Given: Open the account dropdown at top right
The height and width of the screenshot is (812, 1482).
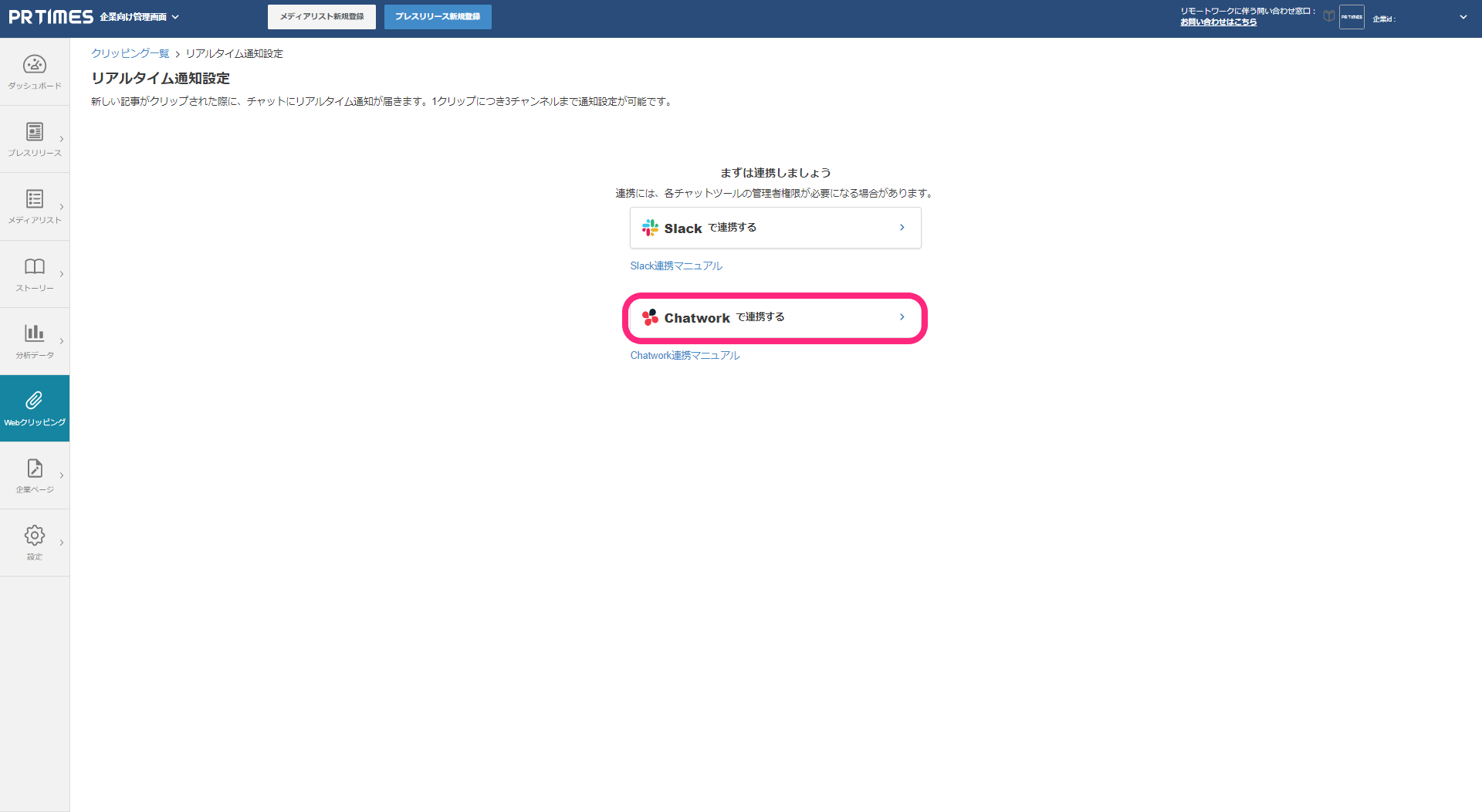Looking at the screenshot, I should tap(1463, 16).
